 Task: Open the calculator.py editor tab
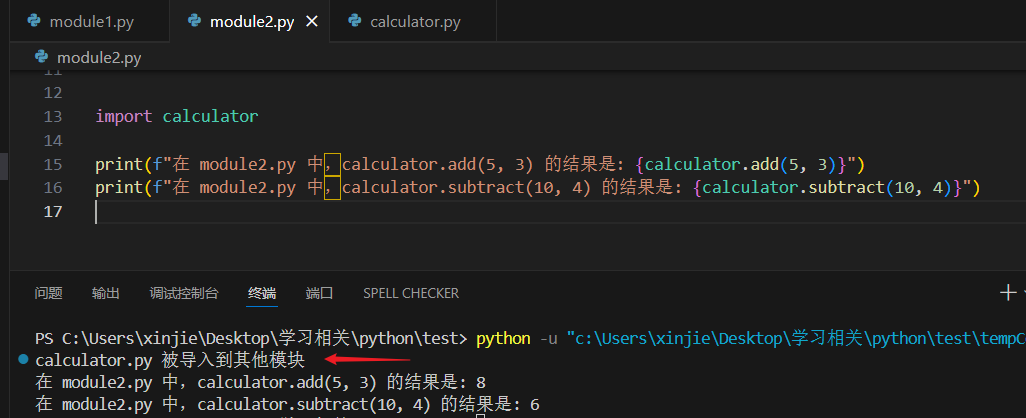[x=414, y=21]
